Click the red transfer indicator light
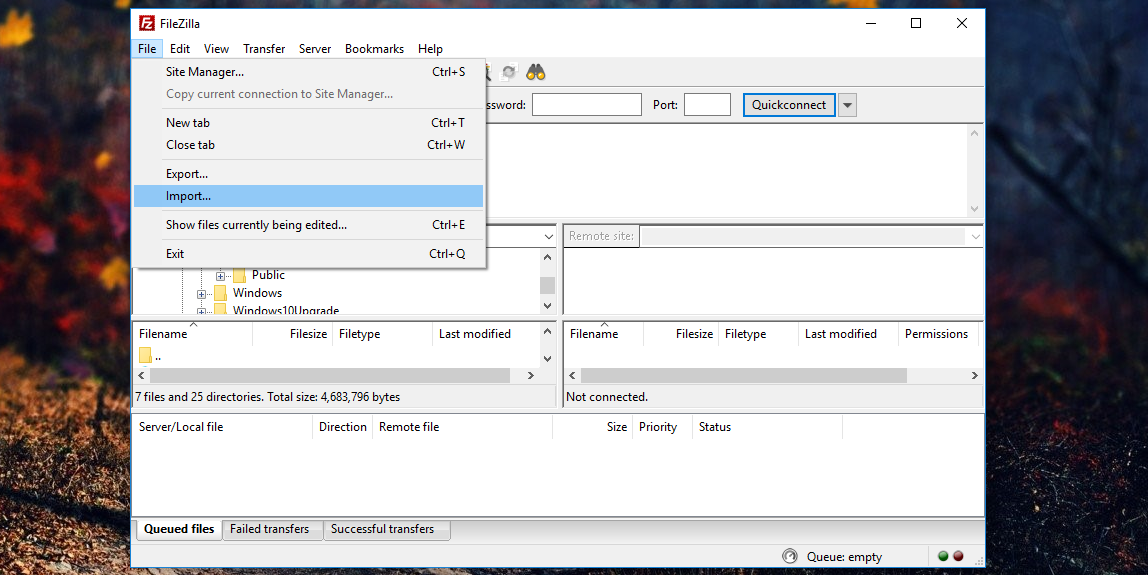This screenshot has height=575, width=1148. [x=958, y=556]
